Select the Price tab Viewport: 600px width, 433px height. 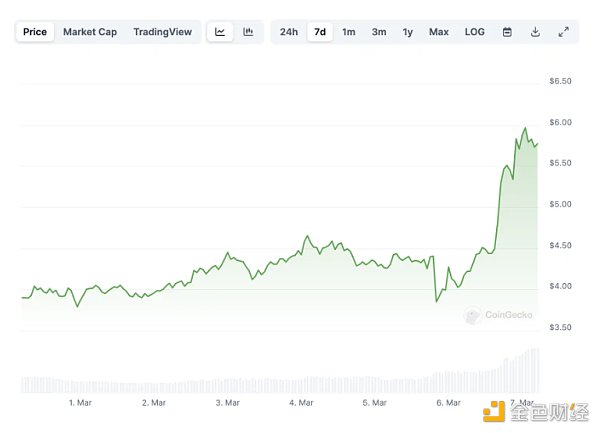tap(35, 32)
